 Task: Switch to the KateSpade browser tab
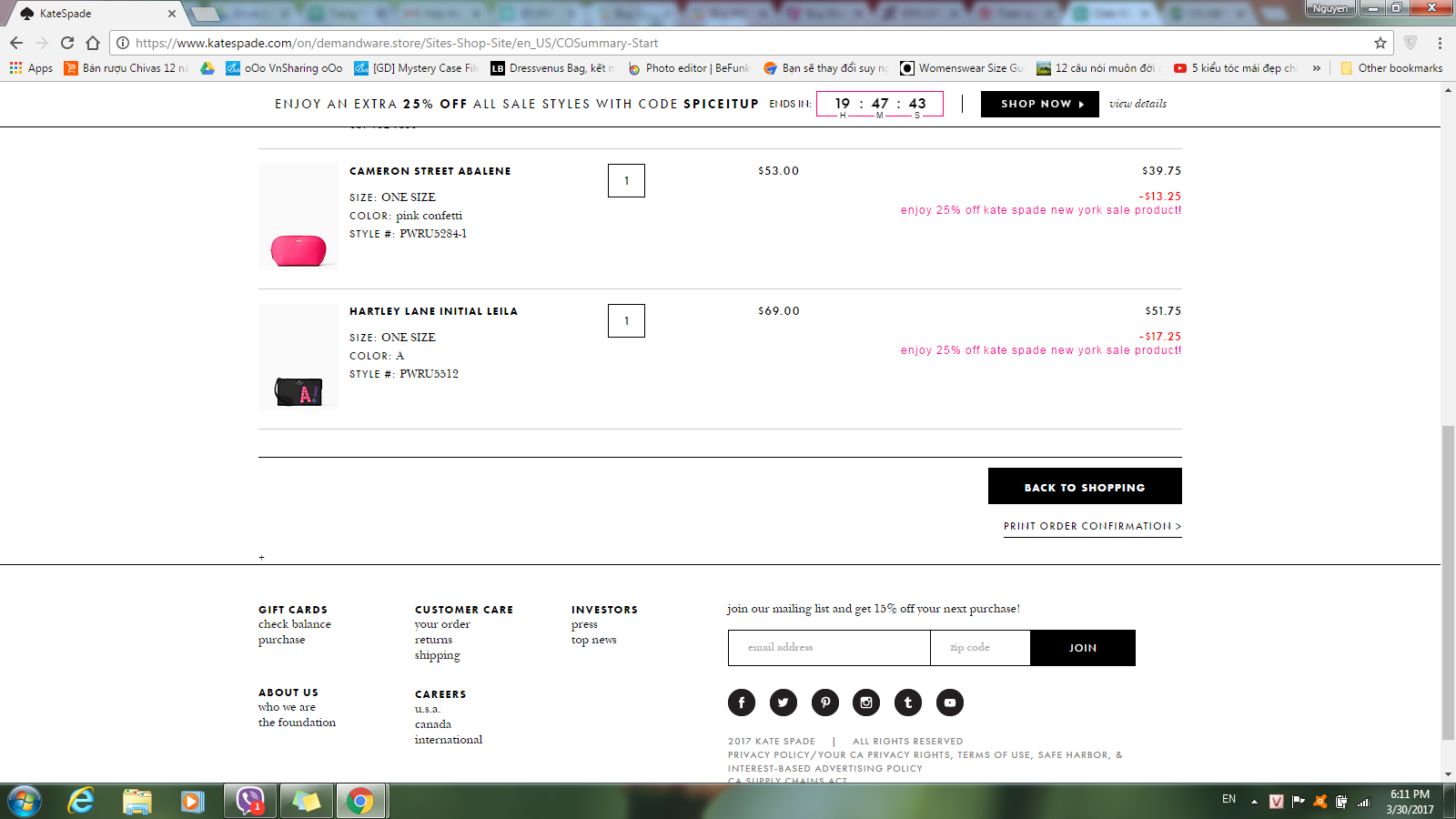point(91,14)
